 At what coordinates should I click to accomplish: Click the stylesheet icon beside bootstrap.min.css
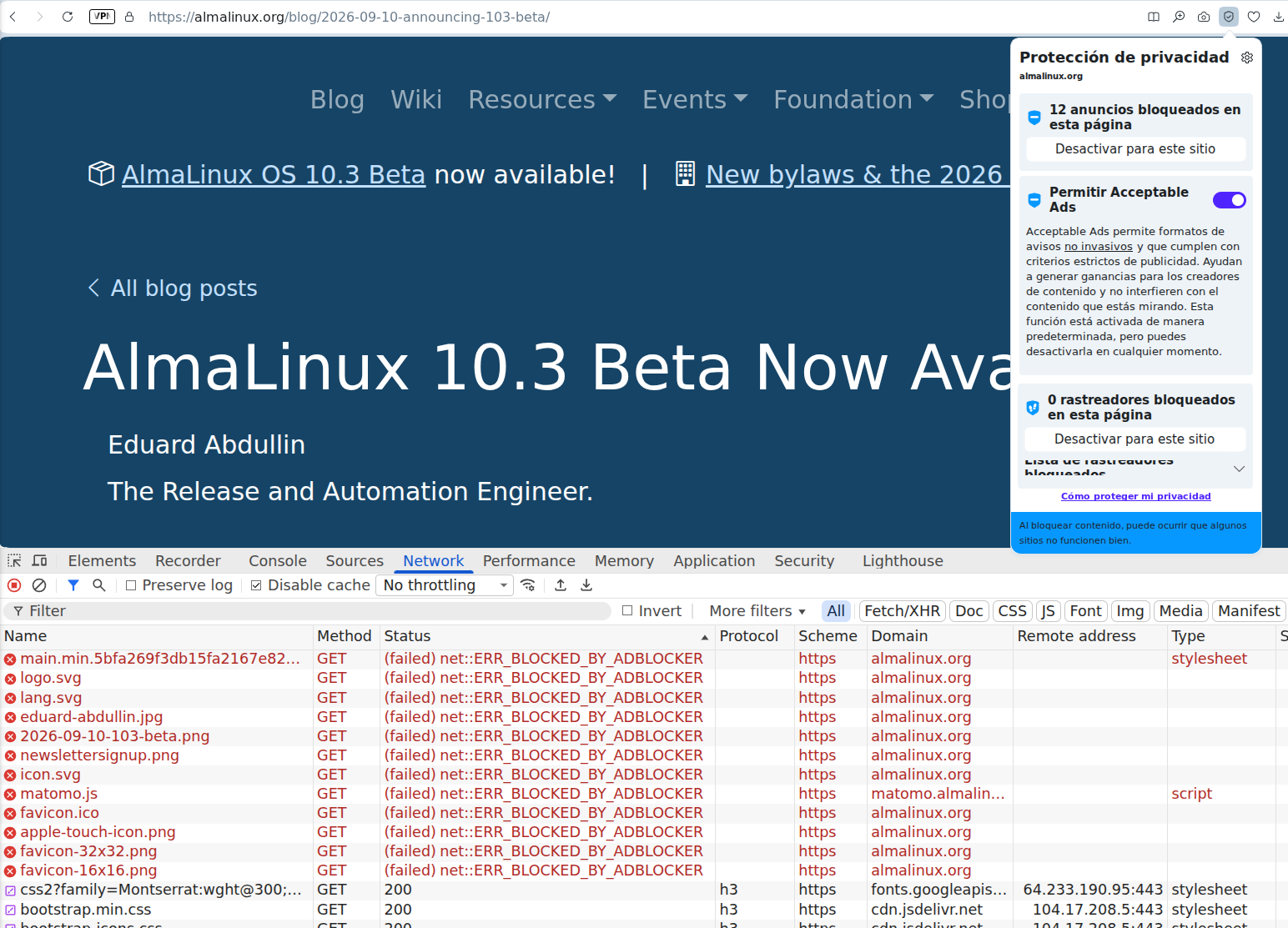pos(10,910)
